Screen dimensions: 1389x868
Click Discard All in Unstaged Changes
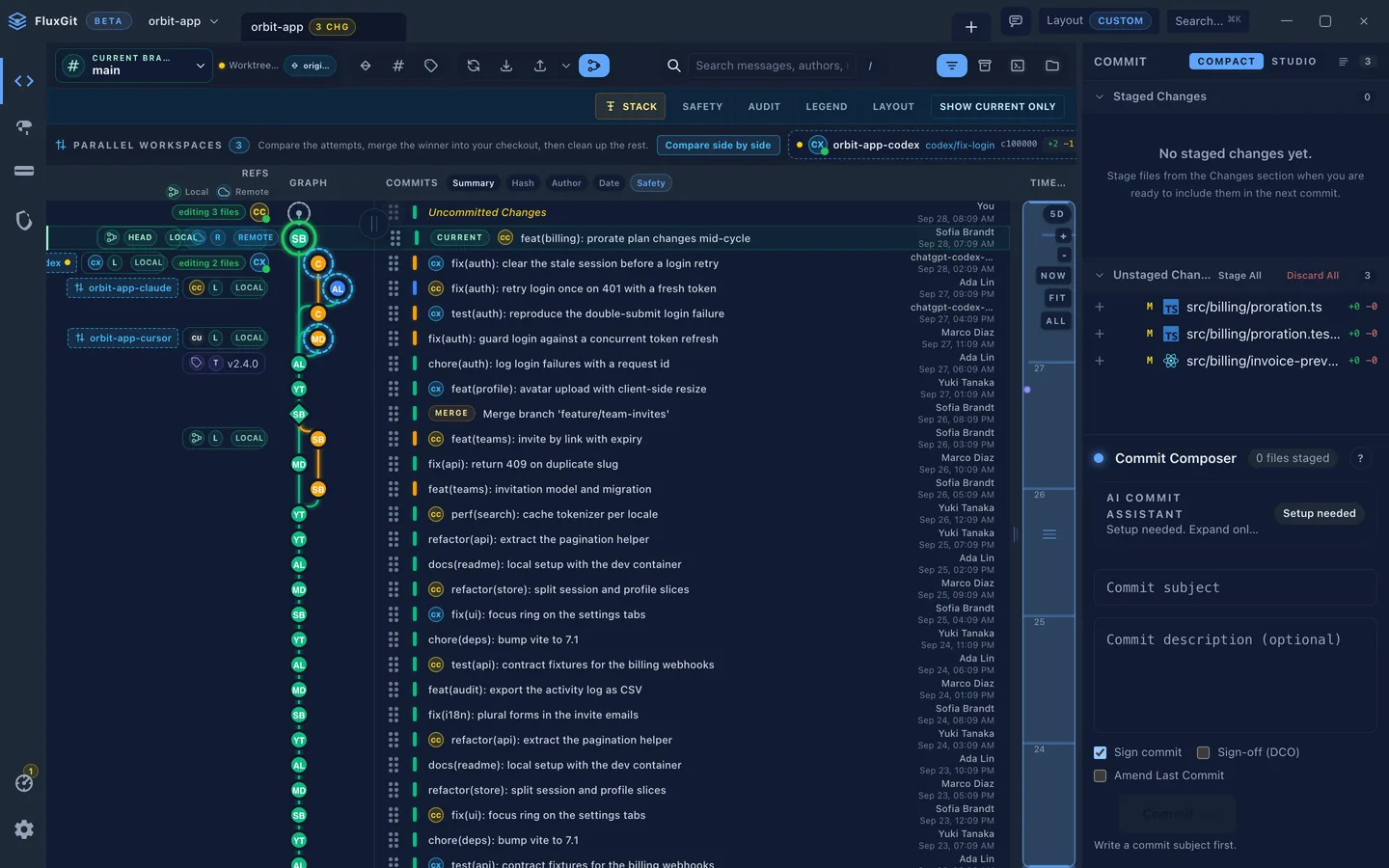pyautogui.click(x=1313, y=276)
